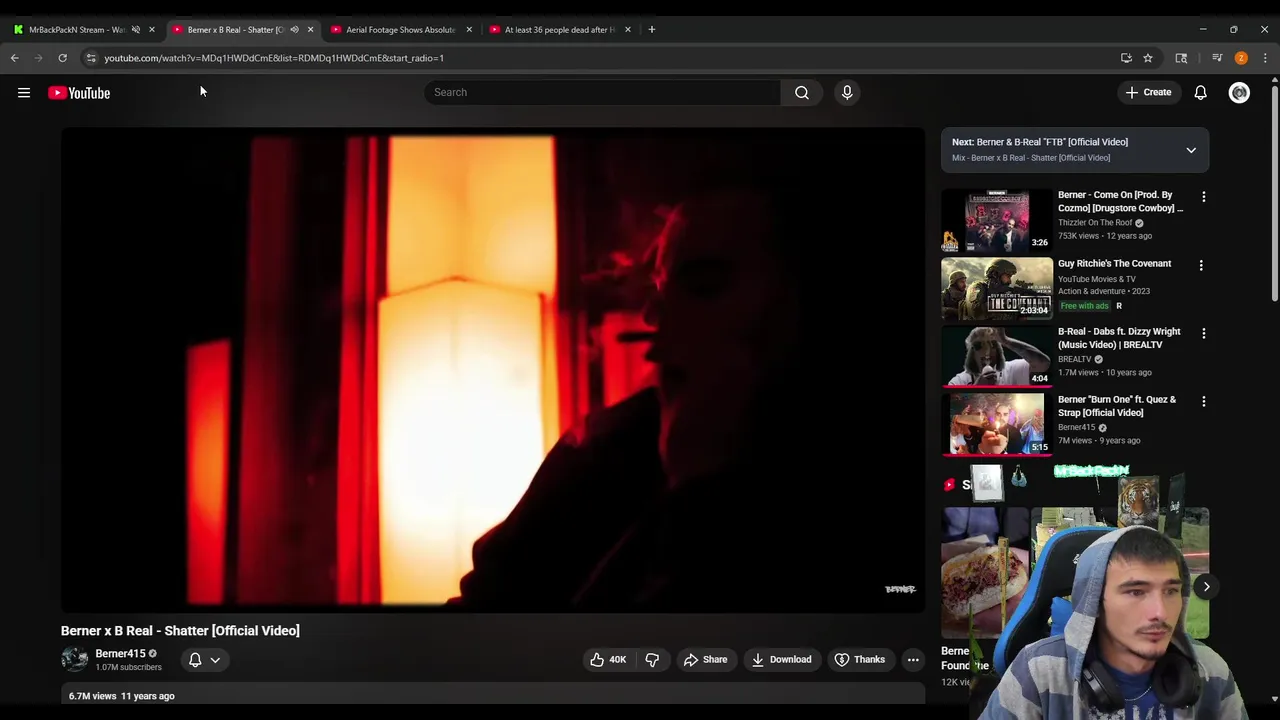This screenshot has width=1280, height=720.
Task: Open Berner415 channel avatar
Action: coord(75,659)
